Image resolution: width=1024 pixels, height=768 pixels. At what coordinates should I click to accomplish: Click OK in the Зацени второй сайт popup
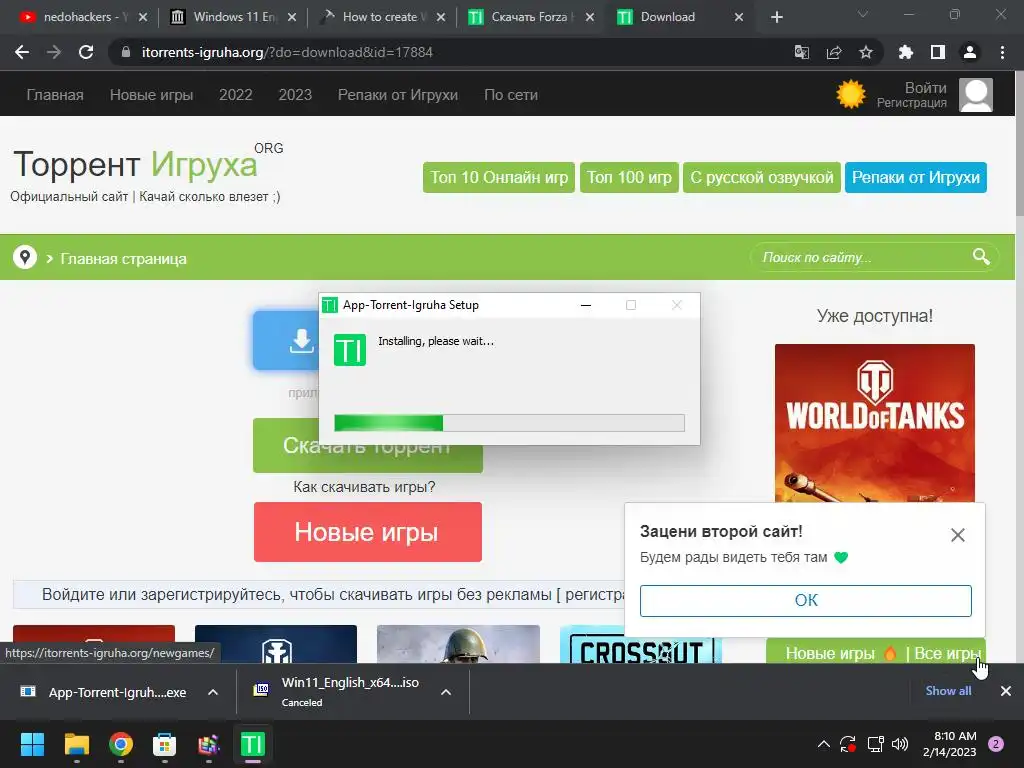pos(806,600)
